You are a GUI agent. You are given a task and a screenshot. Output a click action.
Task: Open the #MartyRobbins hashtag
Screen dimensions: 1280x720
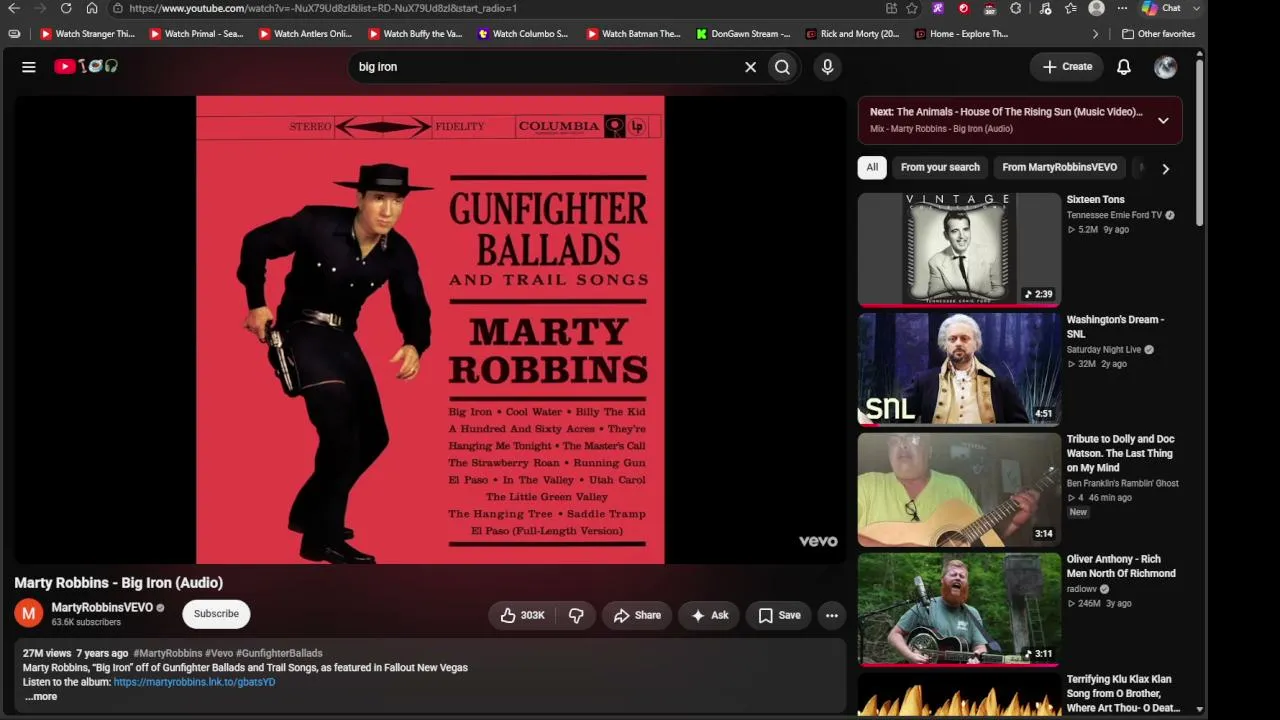[167, 653]
